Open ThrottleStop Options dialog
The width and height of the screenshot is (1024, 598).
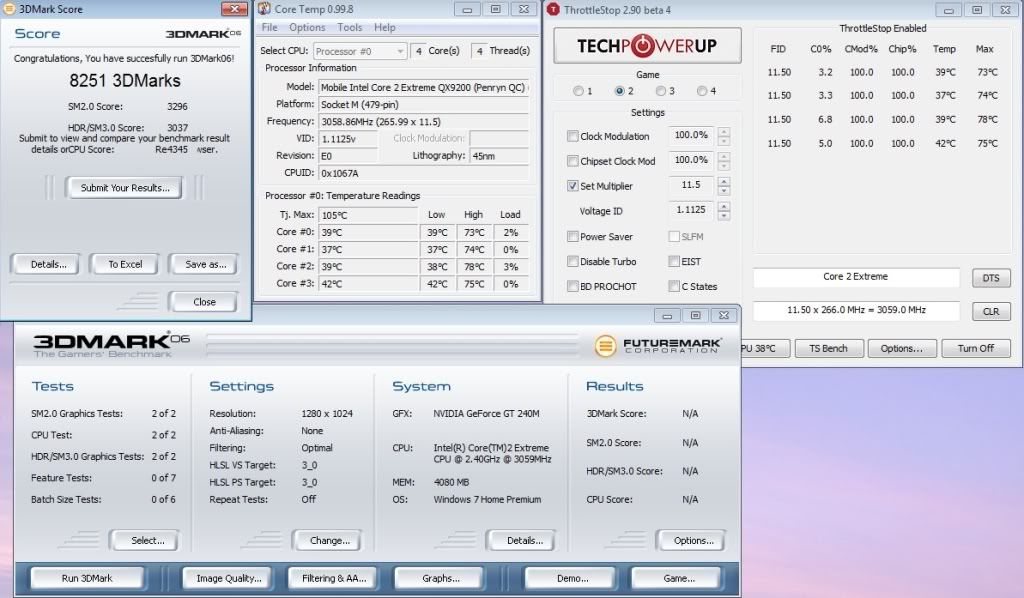click(x=901, y=349)
